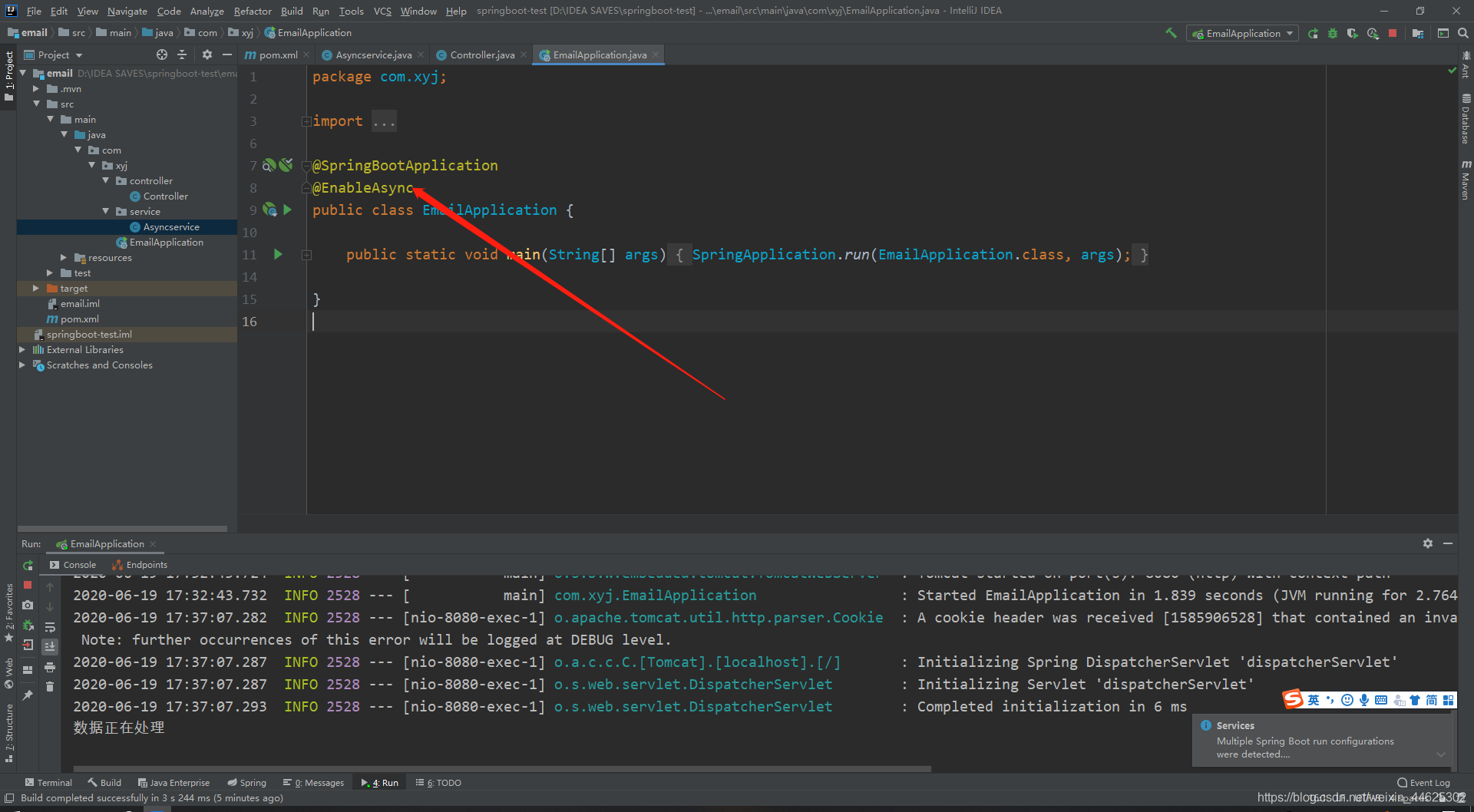Image resolution: width=1474 pixels, height=812 pixels.
Task: Toggle soft-wrap in the console
Action: pyautogui.click(x=50, y=627)
